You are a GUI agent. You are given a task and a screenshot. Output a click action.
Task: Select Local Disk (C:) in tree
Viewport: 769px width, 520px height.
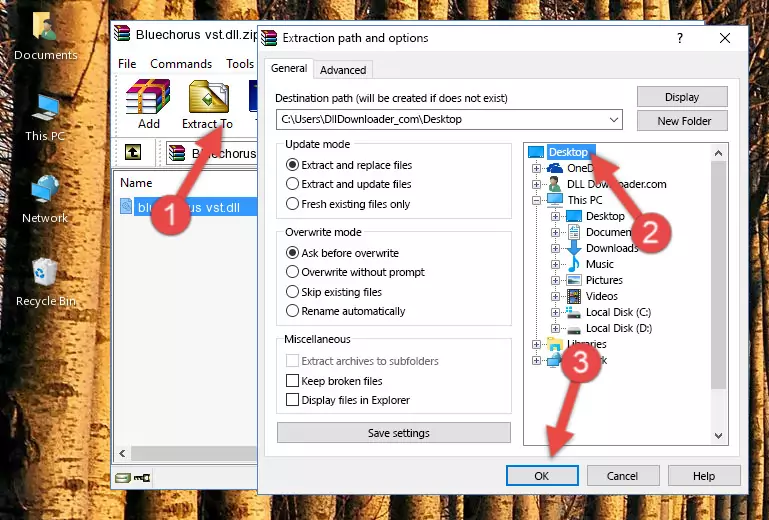618,312
